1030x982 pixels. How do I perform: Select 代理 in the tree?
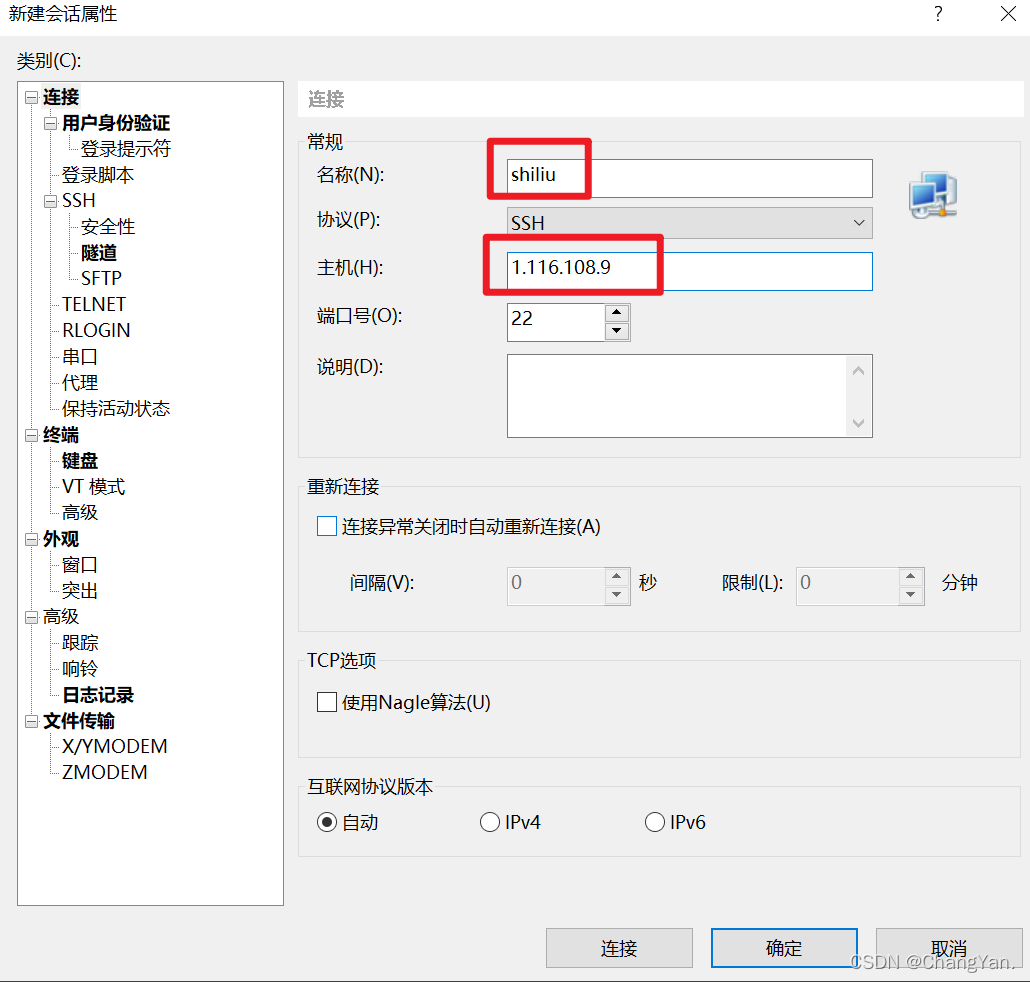pyautogui.click(x=79, y=382)
